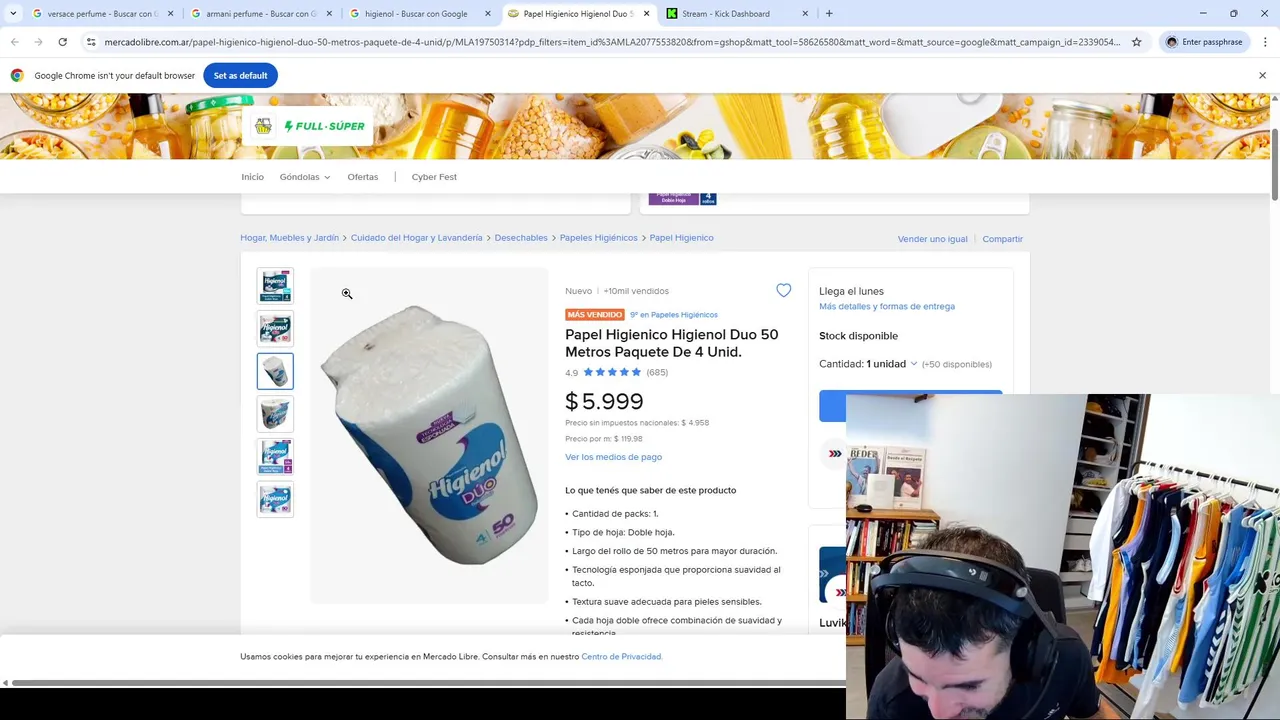Reload the page with the refresh icon

[x=62, y=42]
